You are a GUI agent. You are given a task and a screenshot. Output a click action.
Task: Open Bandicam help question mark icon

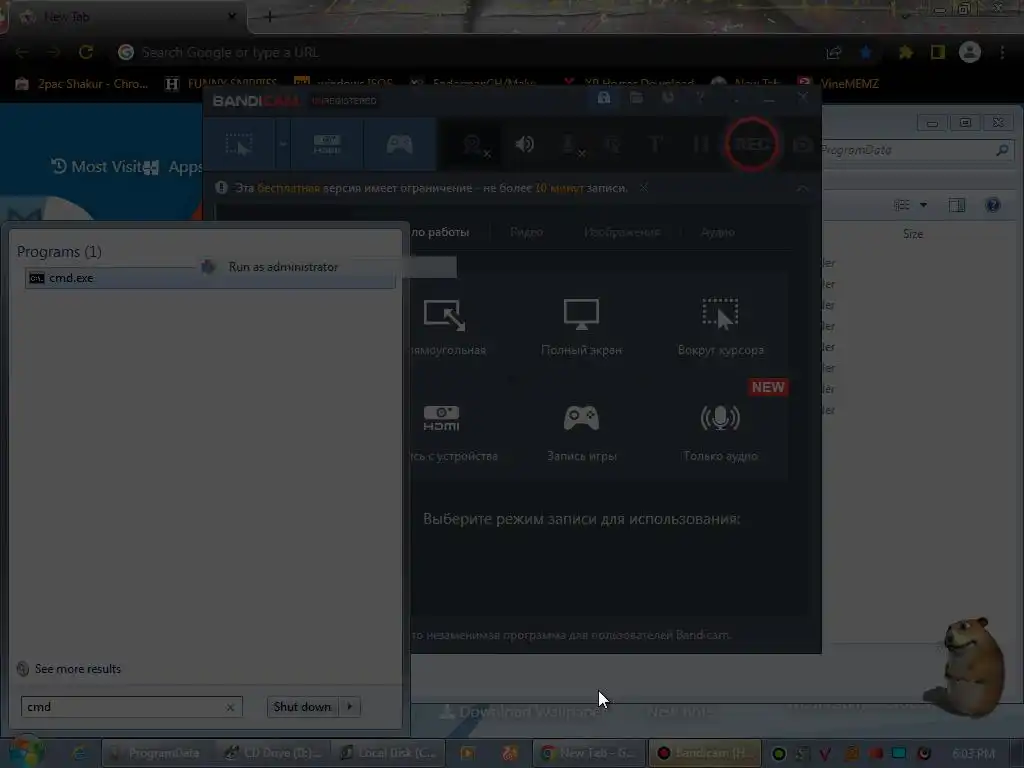pos(700,98)
